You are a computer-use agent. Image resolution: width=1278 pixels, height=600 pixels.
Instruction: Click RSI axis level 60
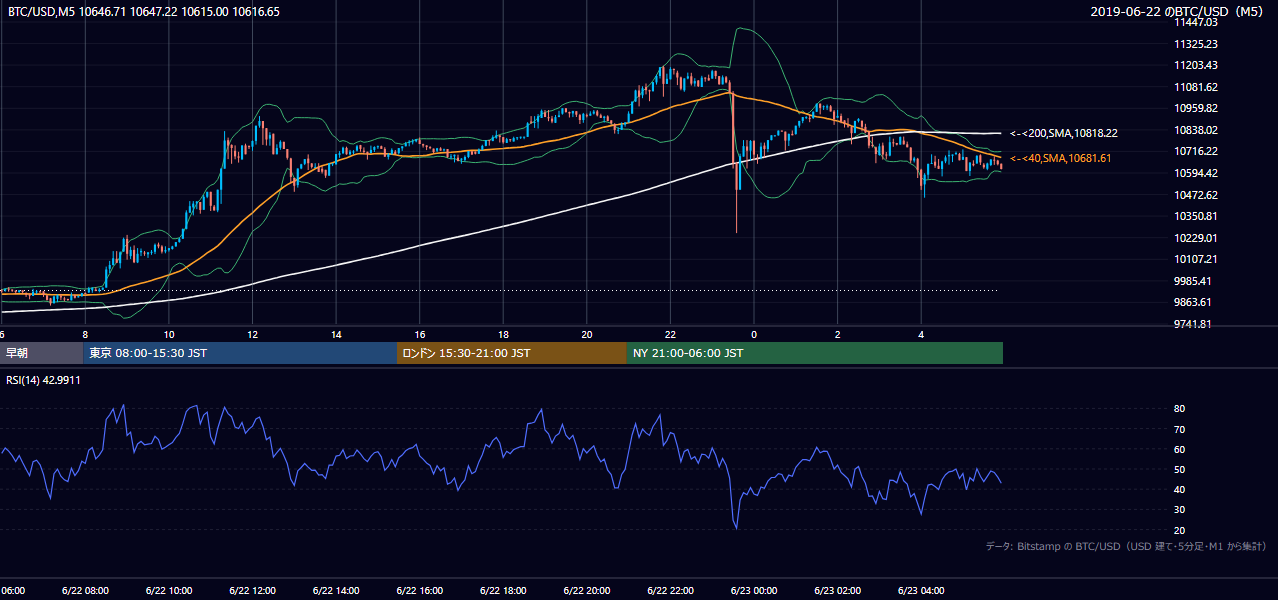(x=1180, y=449)
